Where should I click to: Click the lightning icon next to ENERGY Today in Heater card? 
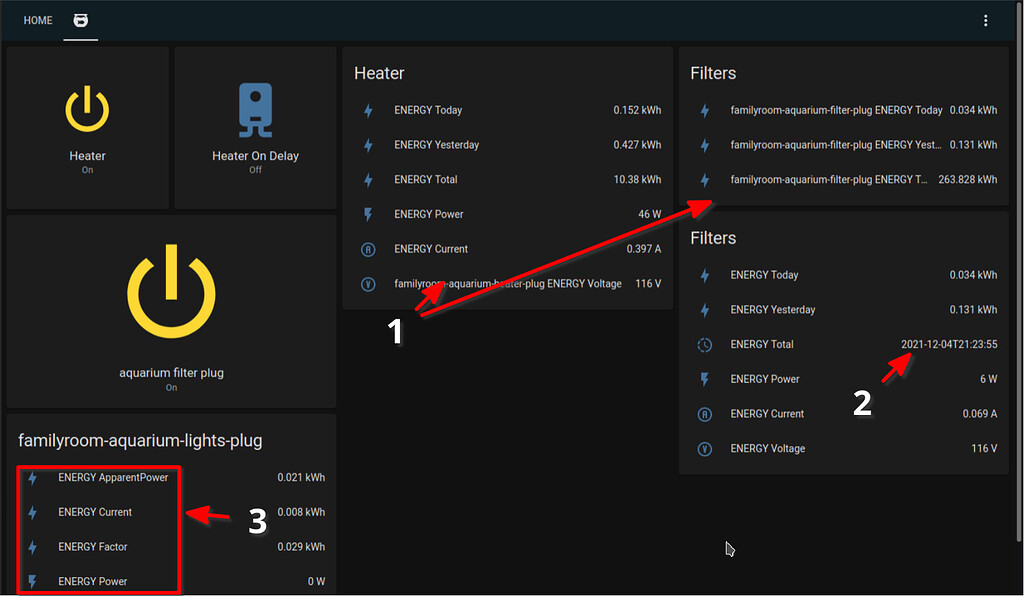368,110
